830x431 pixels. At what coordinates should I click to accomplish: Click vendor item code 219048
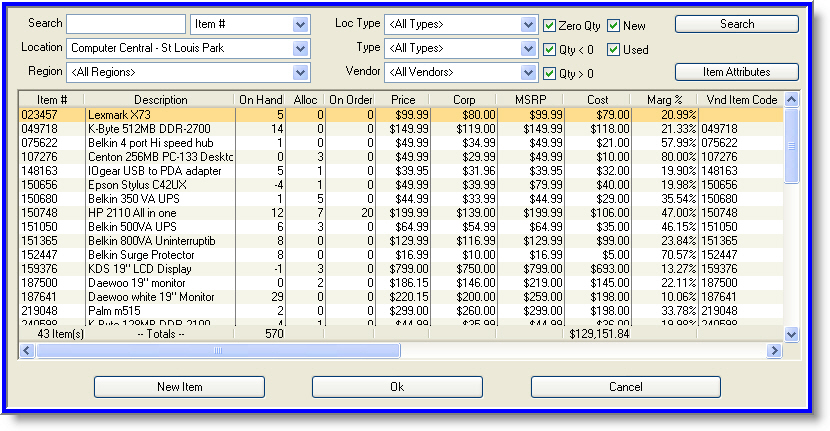(x=719, y=311)
